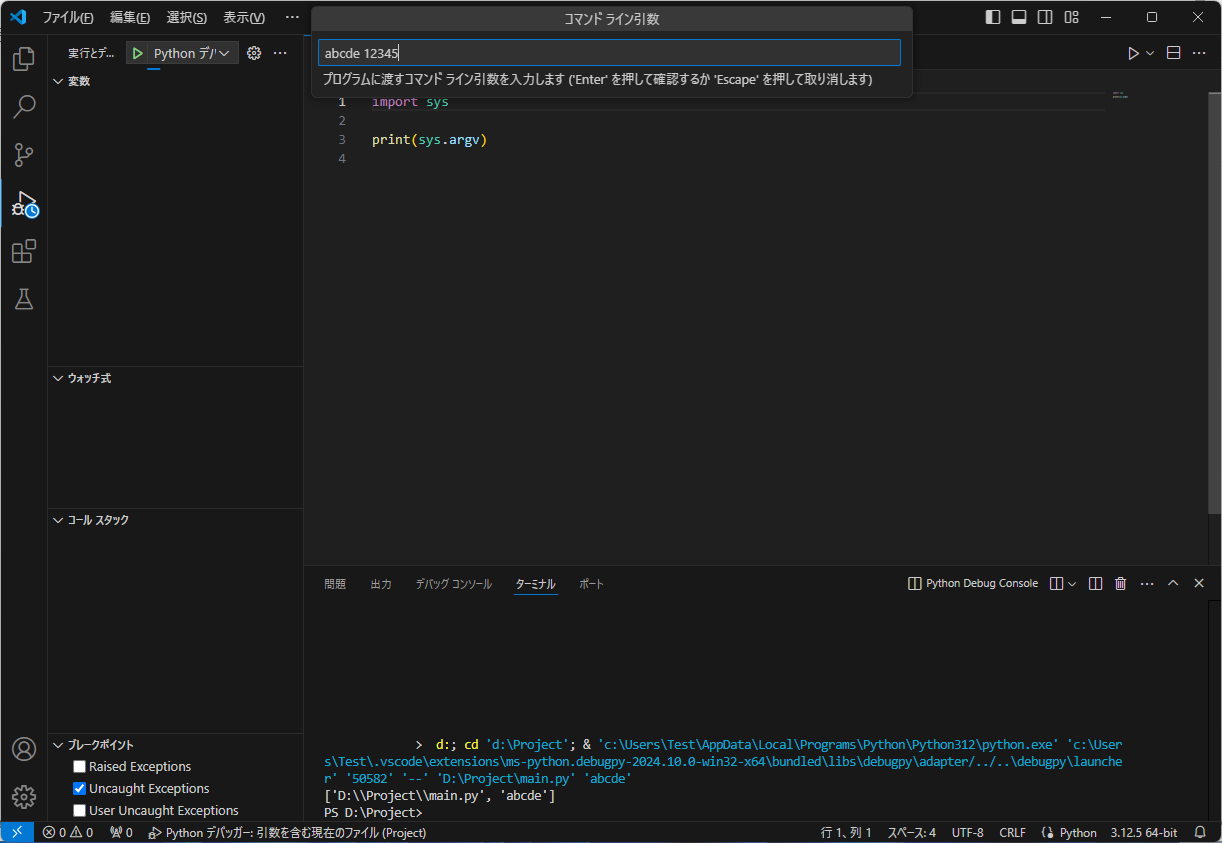Switch to the デバッグ コンソール tab

click(x=453, y=583)
